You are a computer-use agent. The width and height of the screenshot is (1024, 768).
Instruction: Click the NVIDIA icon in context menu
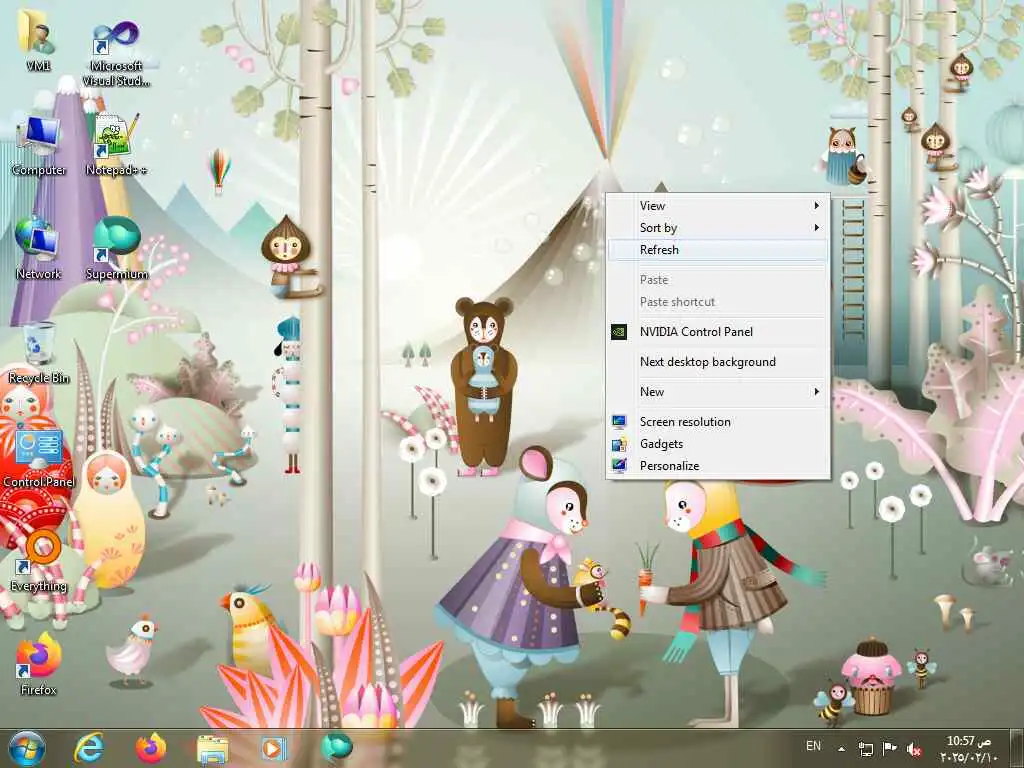[x=618, y=332]
